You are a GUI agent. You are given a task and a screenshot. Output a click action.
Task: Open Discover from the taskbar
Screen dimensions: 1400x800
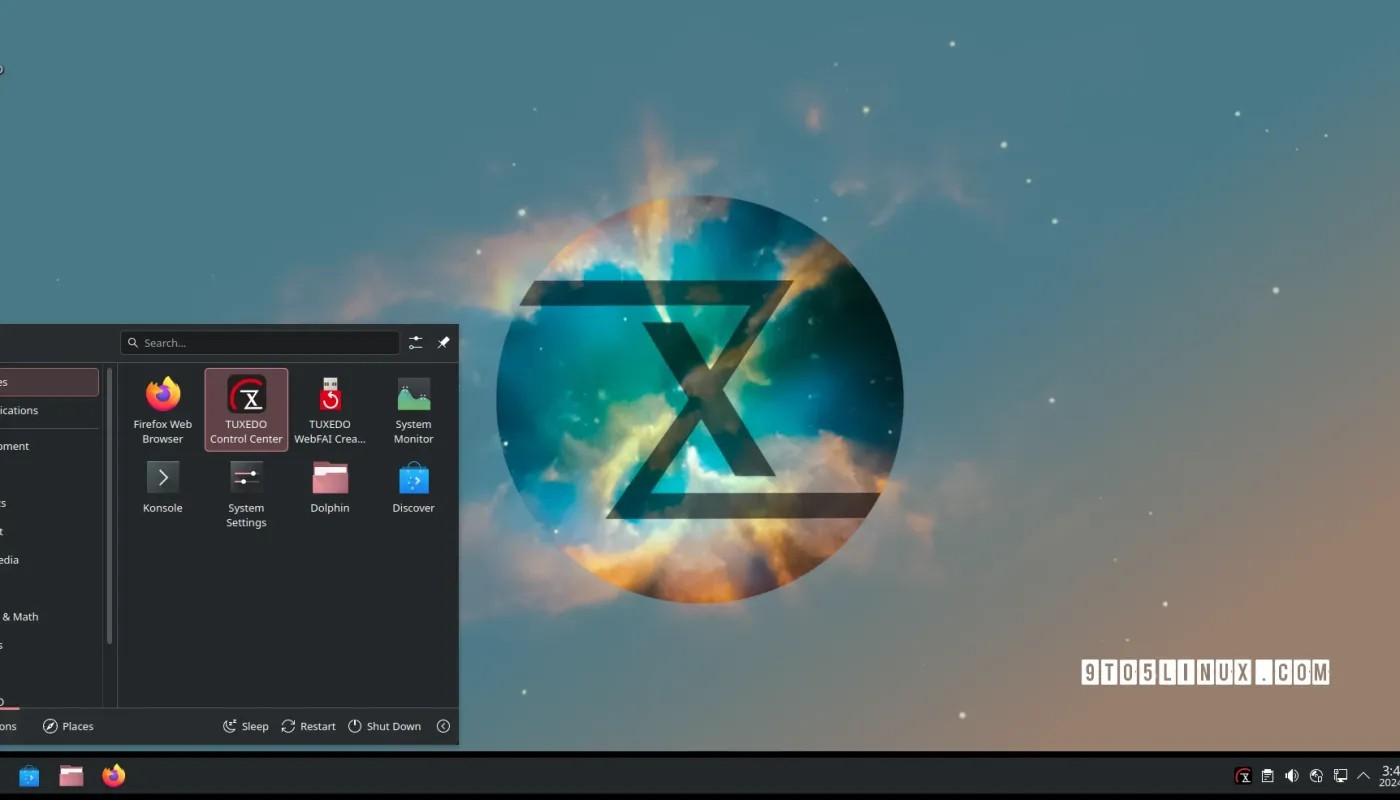click(x=29, y=776)
